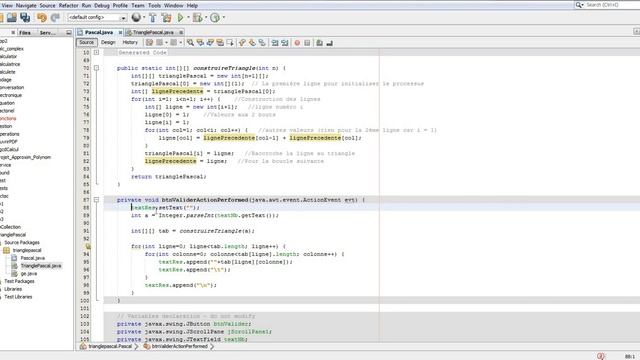Select Source Packages tree node
This screenshot has width=640, height=360.
pos(22,242)
